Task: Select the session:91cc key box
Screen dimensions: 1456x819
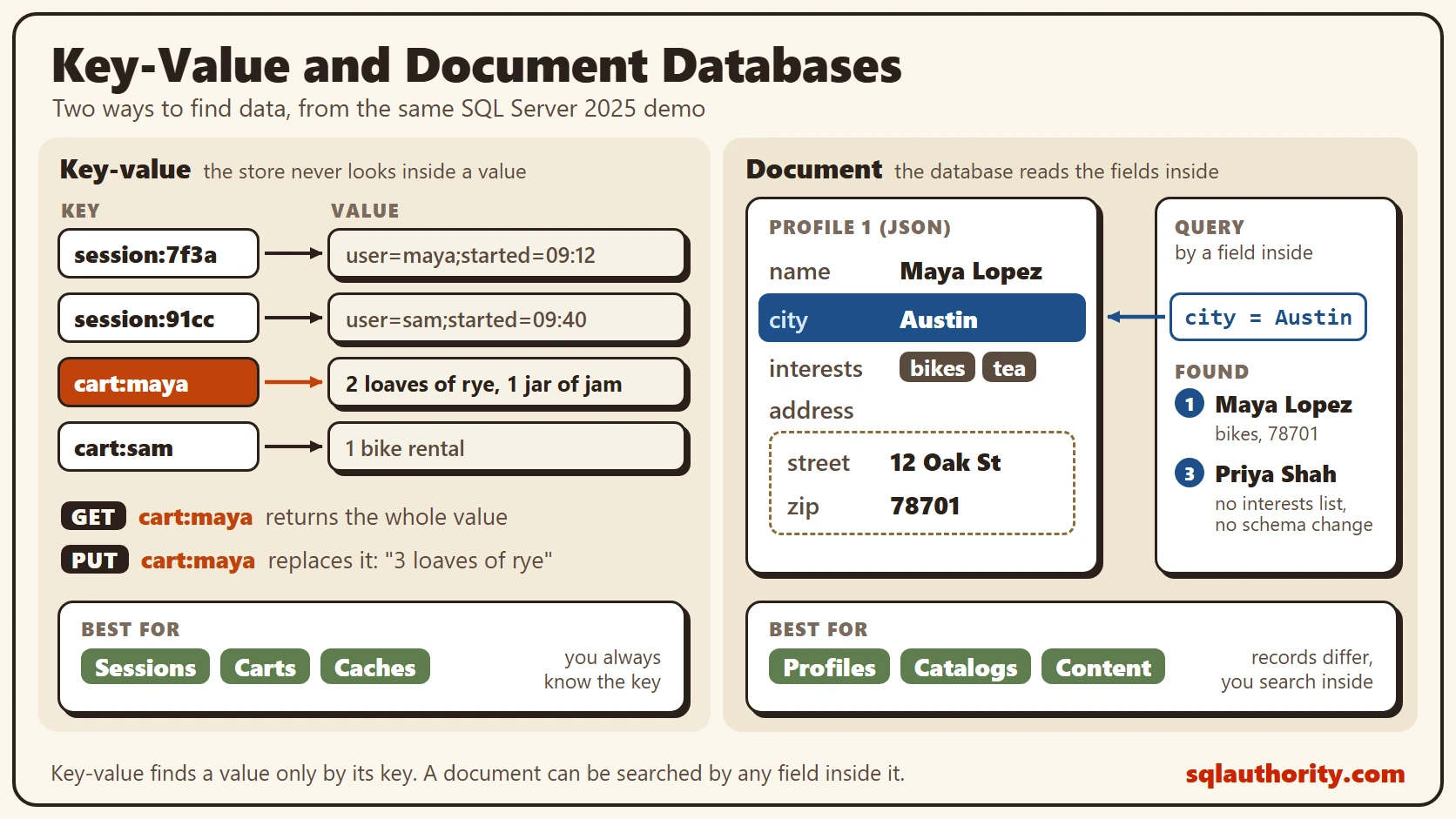Action: point(158,319)
